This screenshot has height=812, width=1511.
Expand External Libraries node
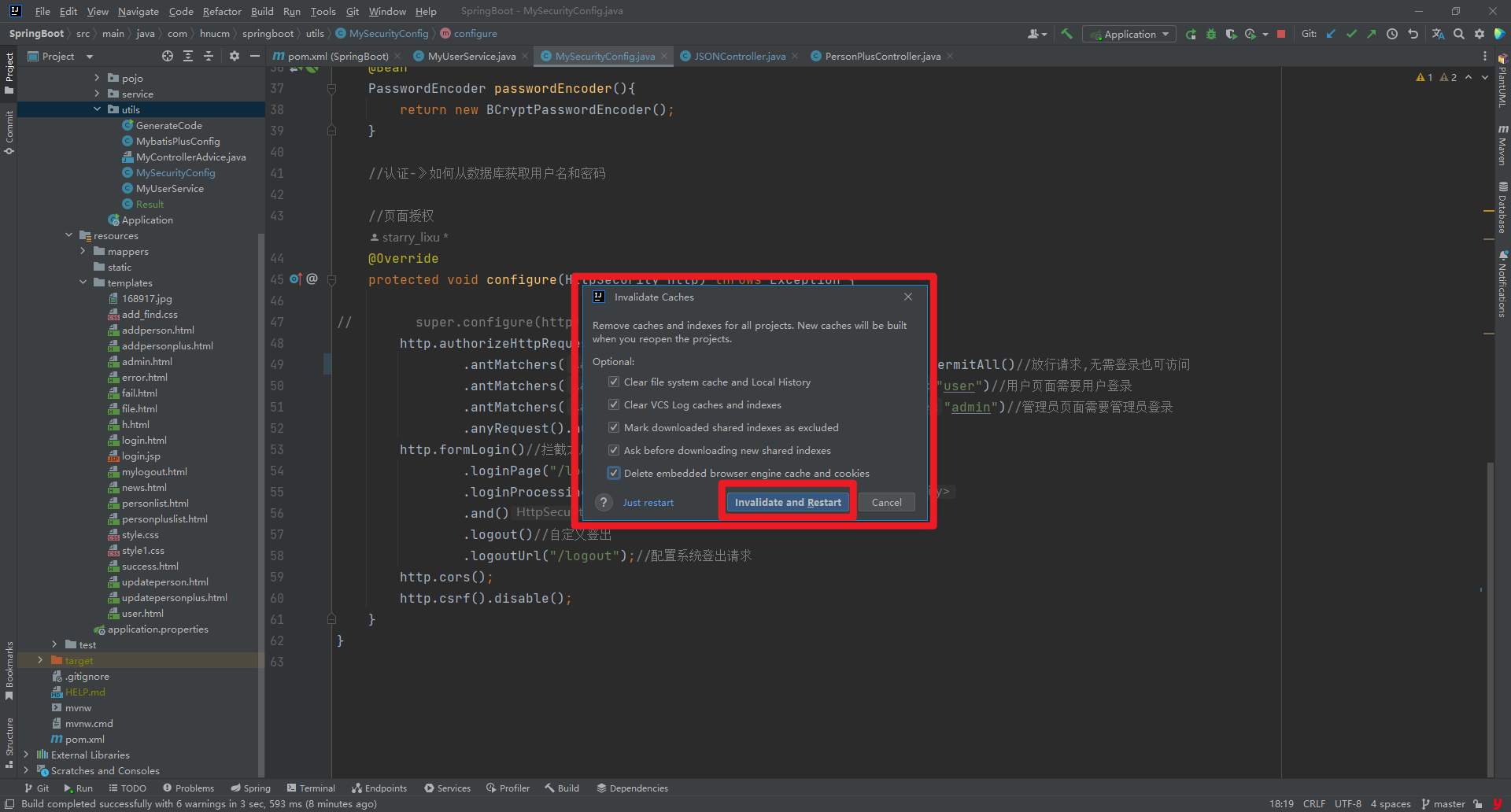(26, 755)
